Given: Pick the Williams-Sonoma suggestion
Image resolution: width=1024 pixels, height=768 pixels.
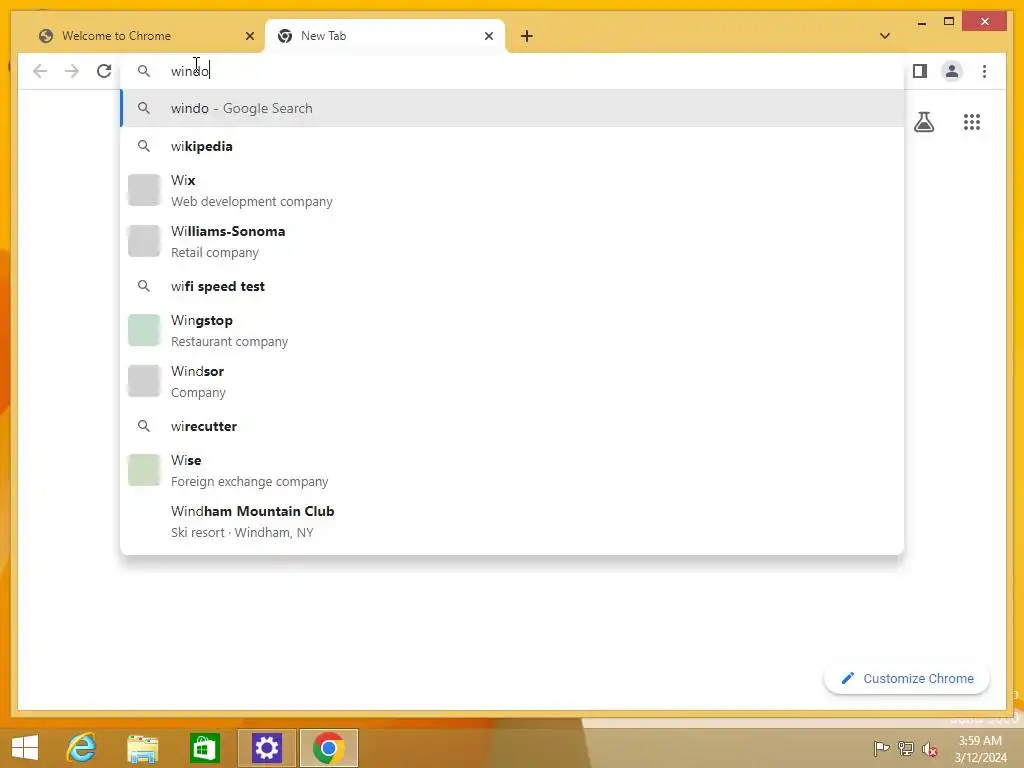Looking at the screenshot, I should pos(512,241).
